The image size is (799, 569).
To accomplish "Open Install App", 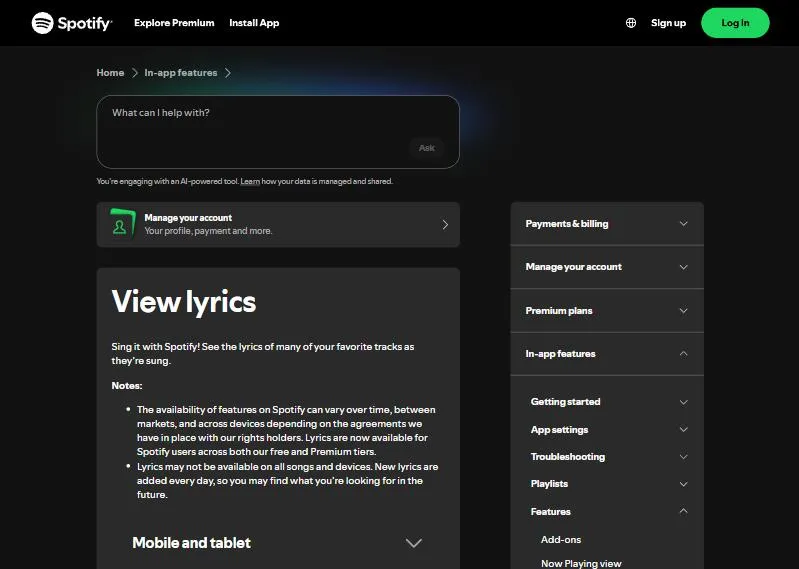I will click(254, 23).
